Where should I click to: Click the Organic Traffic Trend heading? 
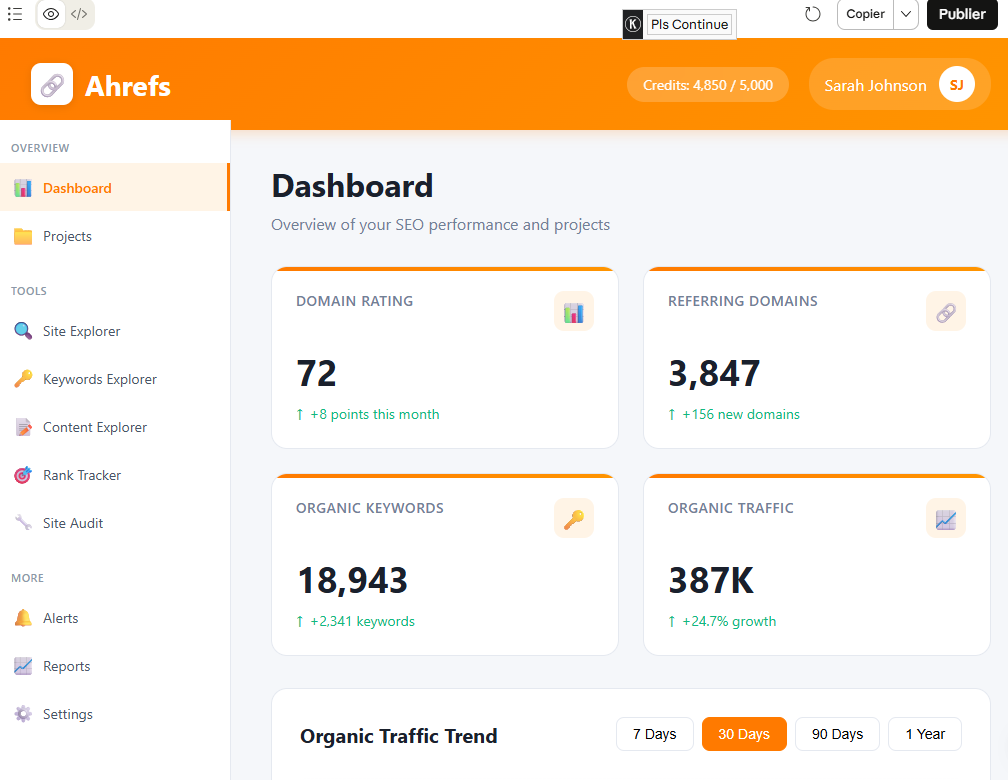pyautogui.click(x=399, y=736)
